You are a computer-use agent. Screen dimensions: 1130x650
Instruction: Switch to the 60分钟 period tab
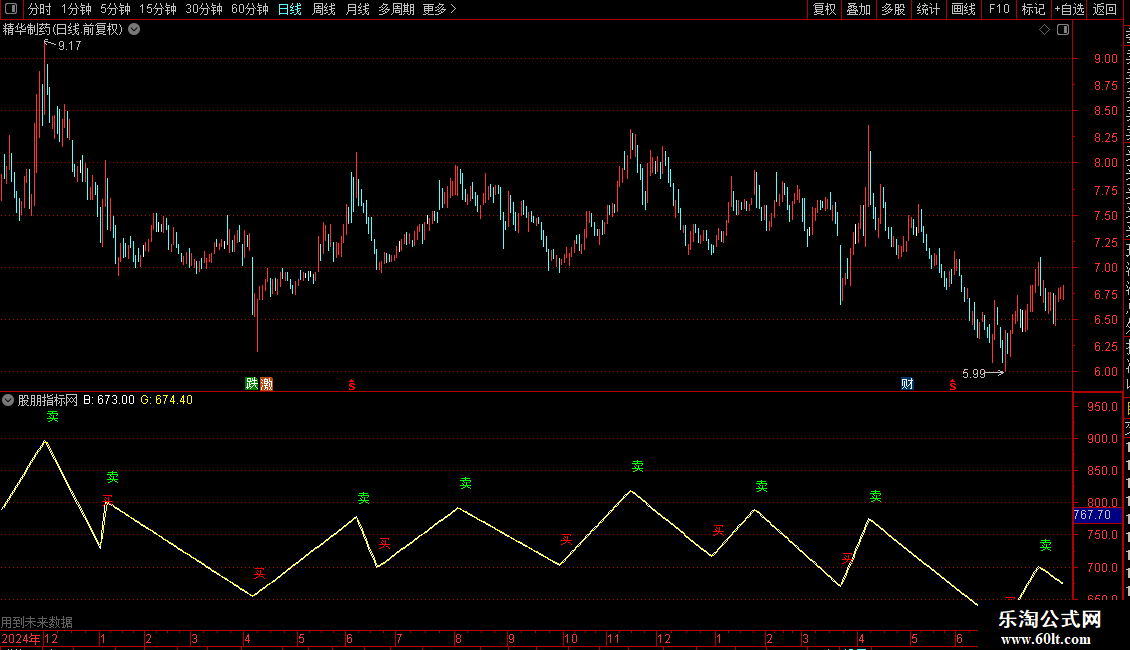(249, 9)
